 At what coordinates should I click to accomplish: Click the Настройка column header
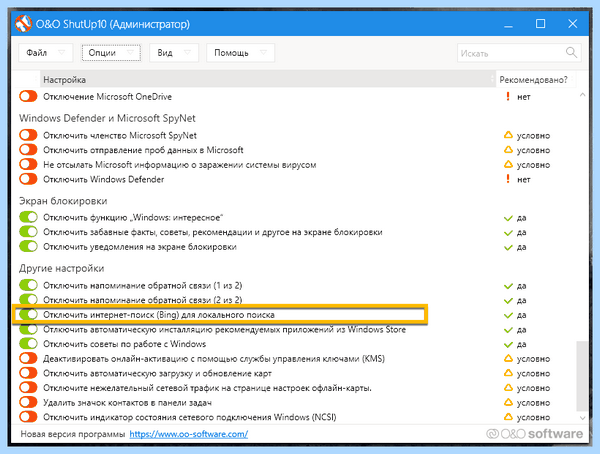(x=267, y=80)
